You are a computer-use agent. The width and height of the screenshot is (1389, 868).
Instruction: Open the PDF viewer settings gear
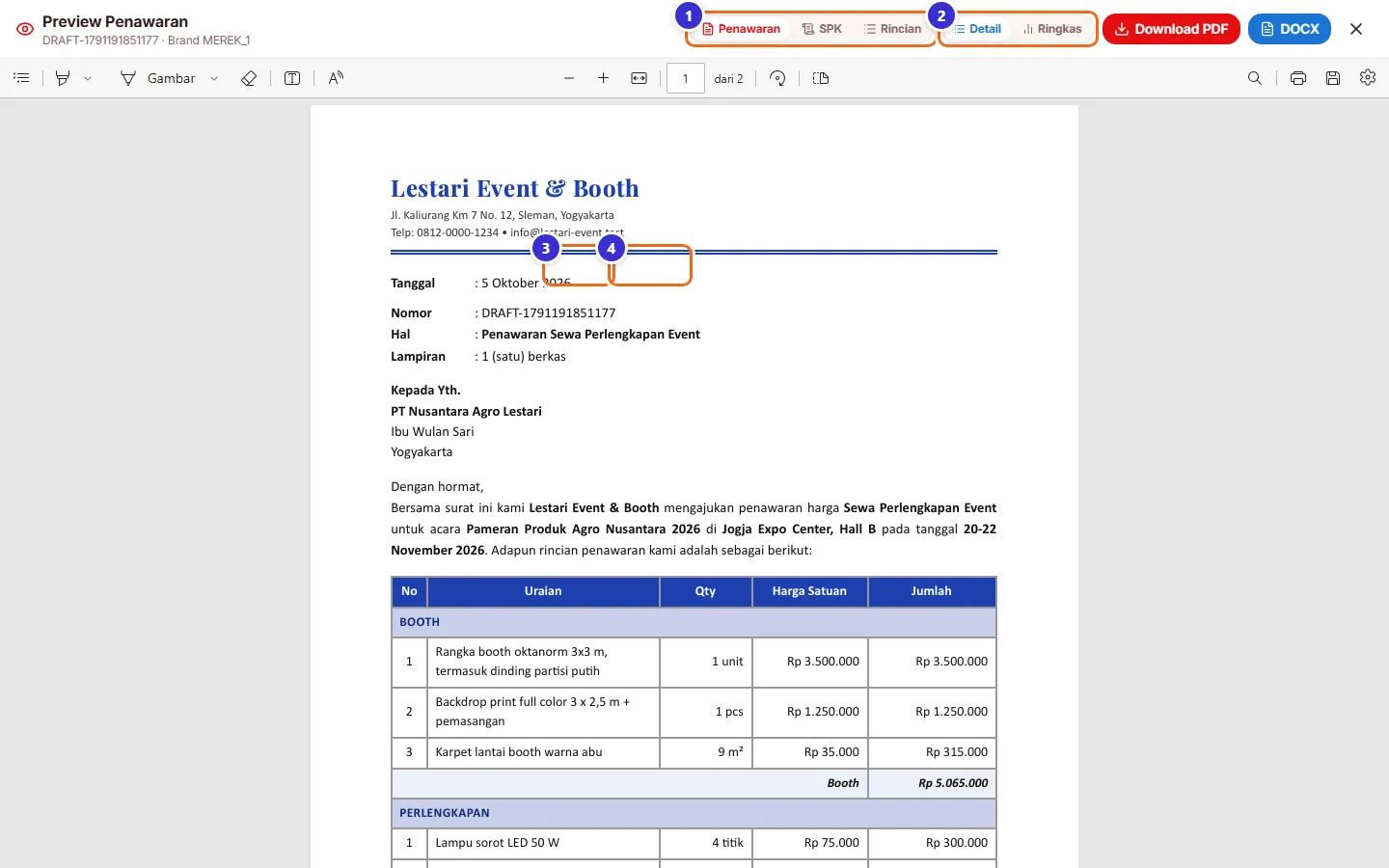(1368, 78)
